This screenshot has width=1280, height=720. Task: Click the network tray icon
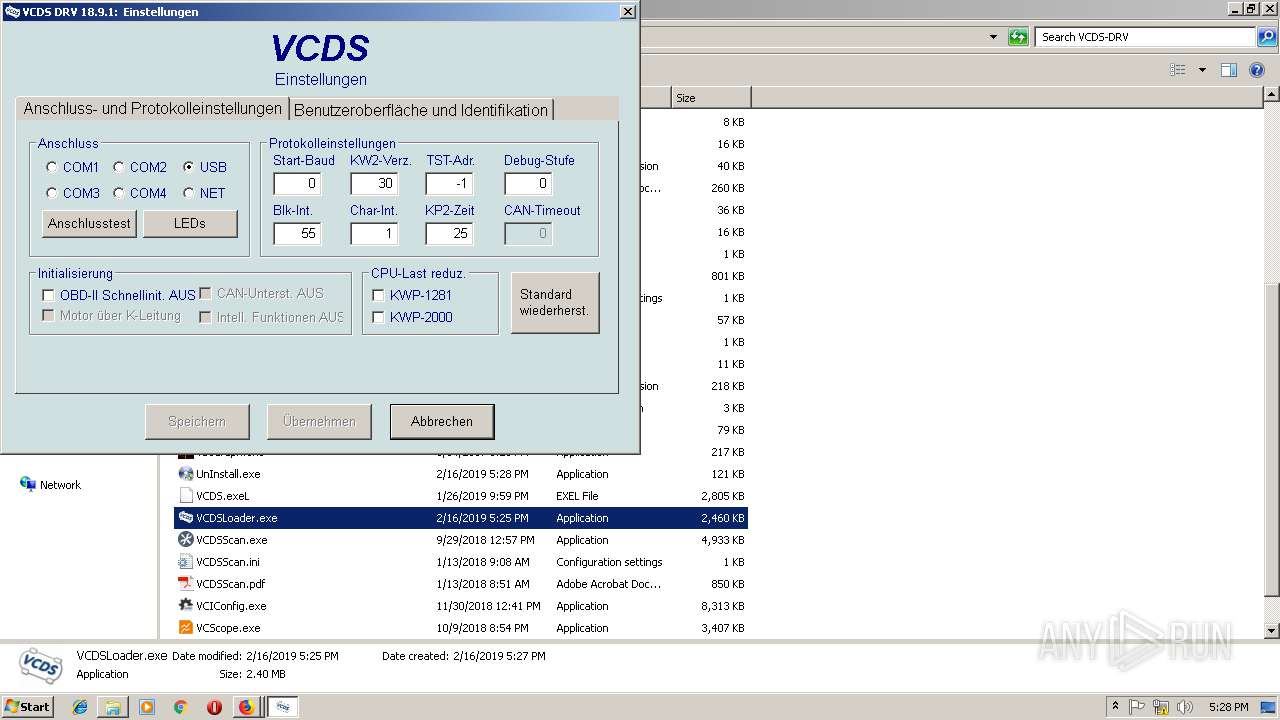point(1161,706)
